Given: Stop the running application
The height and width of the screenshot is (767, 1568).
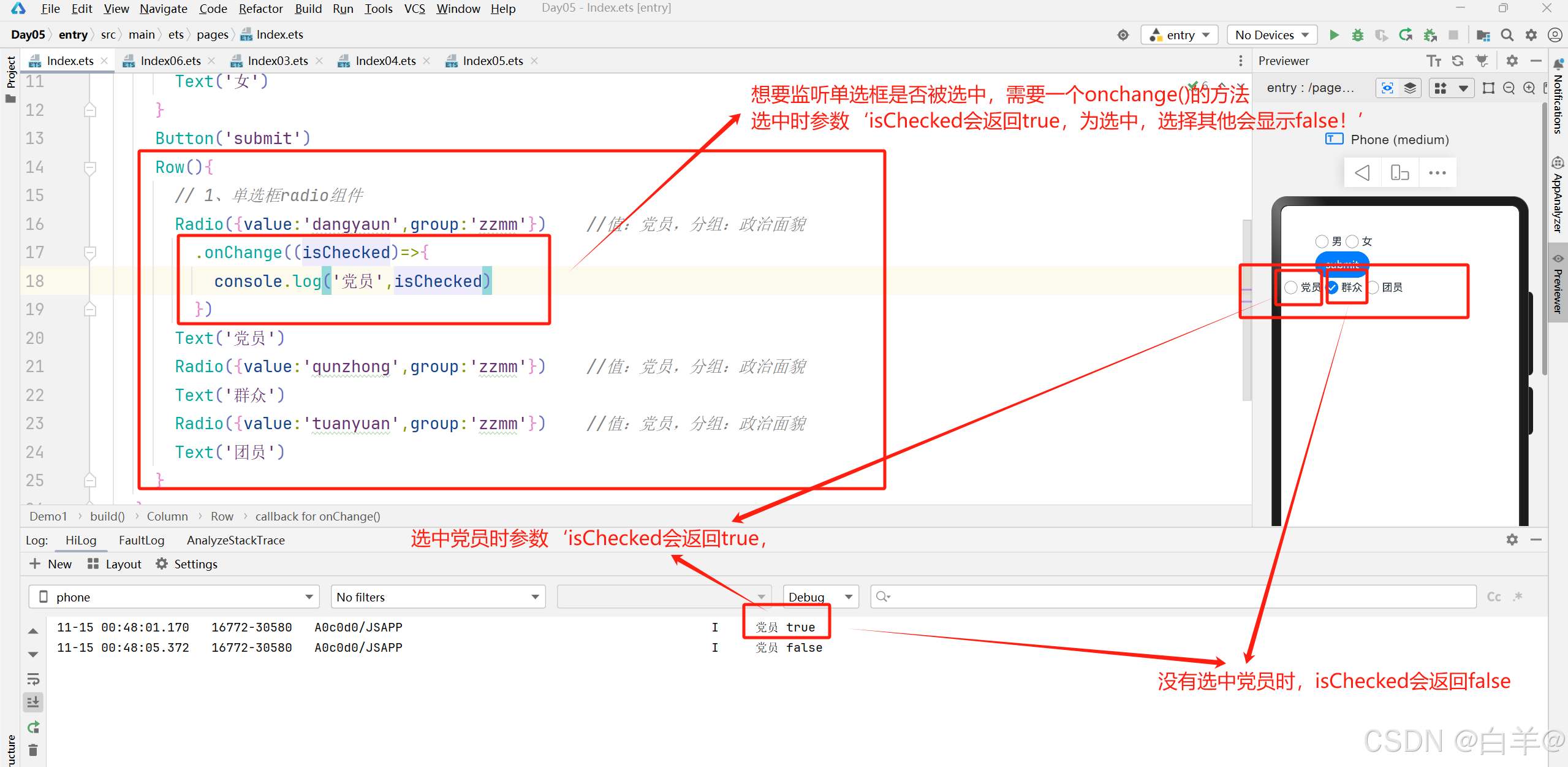Looking at the screenshot, I should (x=1455, y=34).
